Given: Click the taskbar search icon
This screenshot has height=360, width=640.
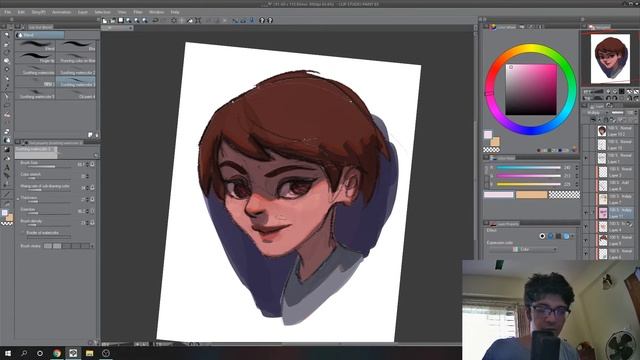Looking at the screenshot, I should (24, 353).
